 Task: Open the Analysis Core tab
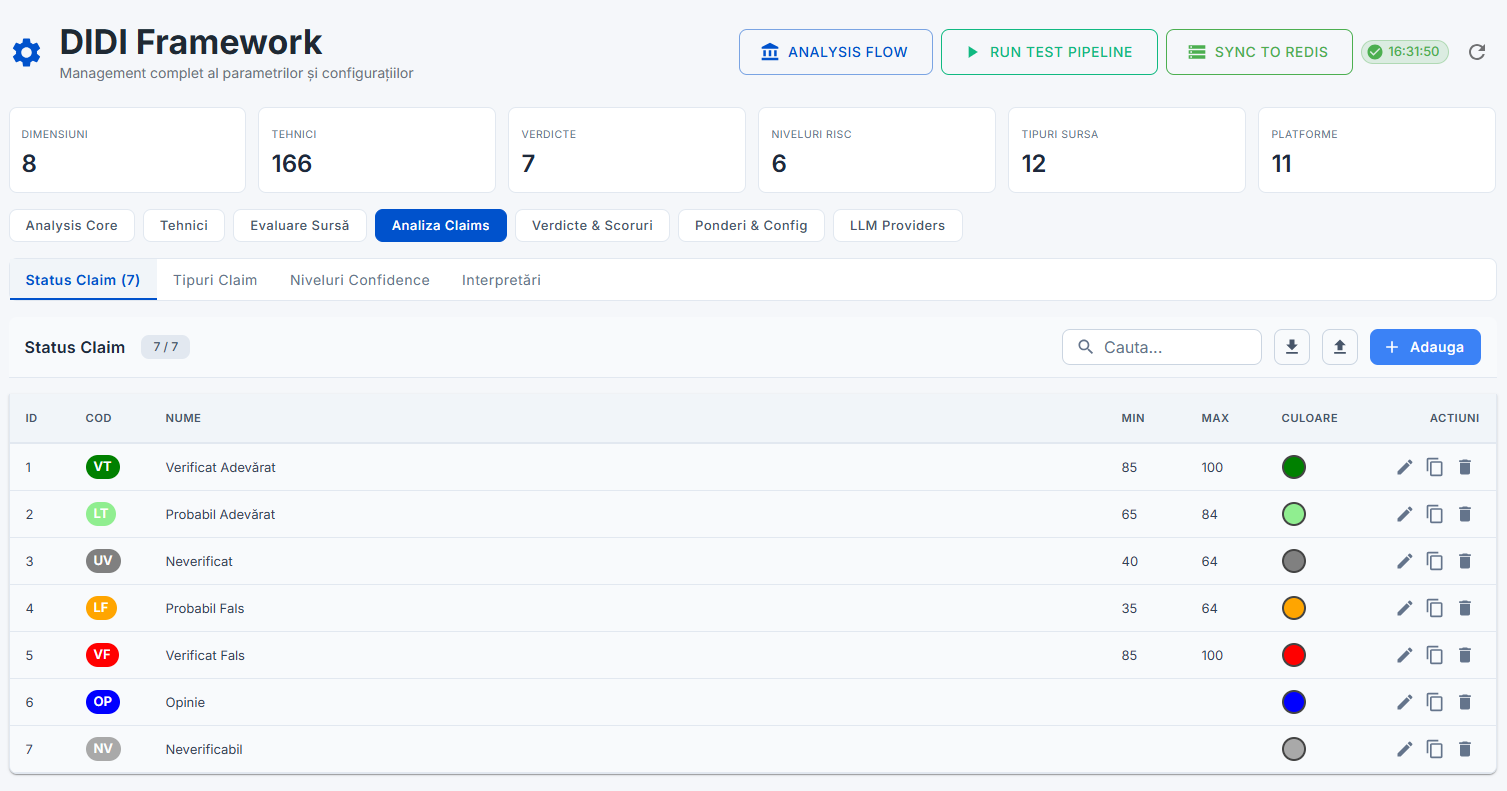72,225
